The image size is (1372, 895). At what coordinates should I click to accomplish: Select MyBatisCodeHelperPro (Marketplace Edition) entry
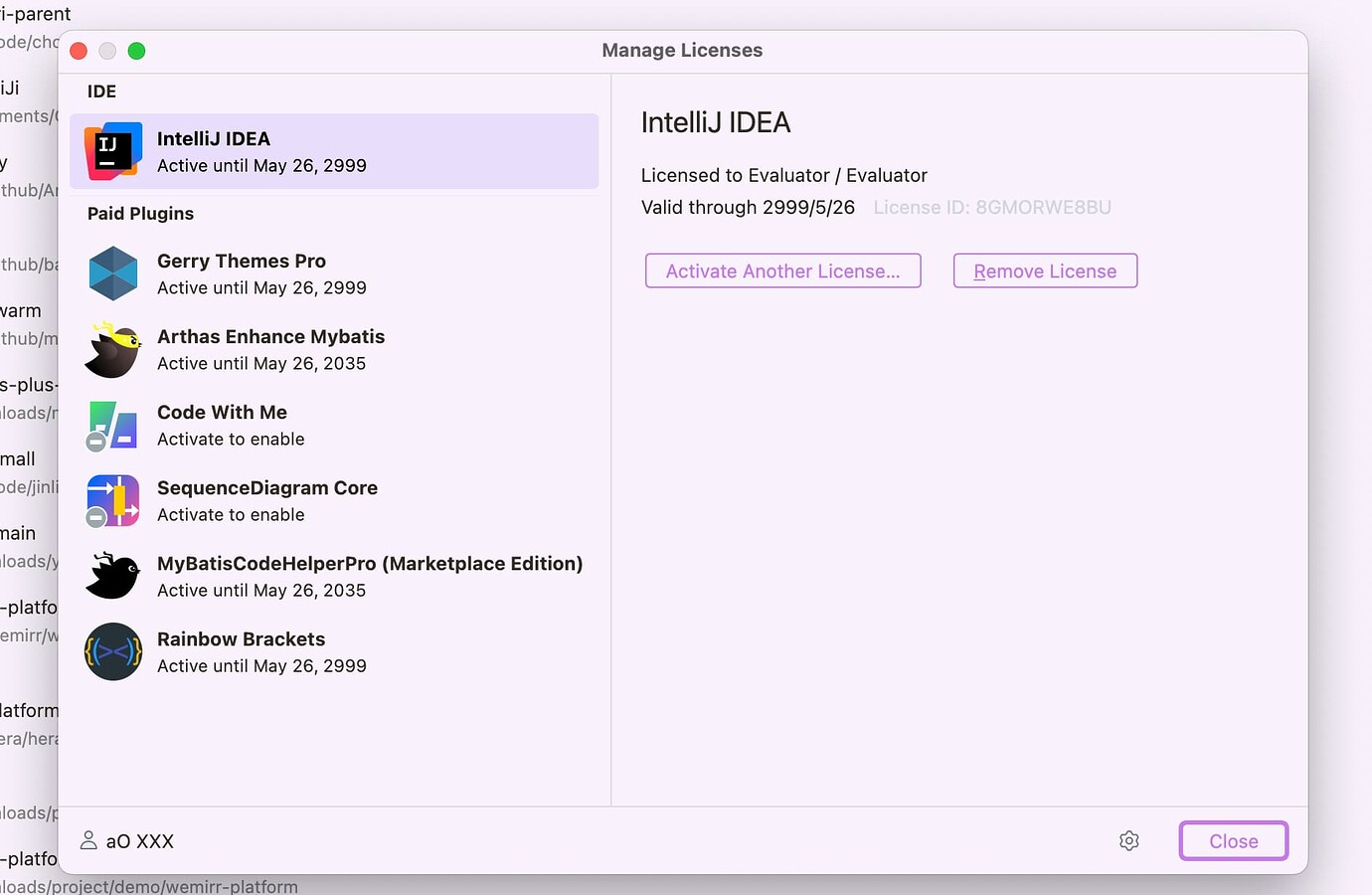click(x=334, y=577)
